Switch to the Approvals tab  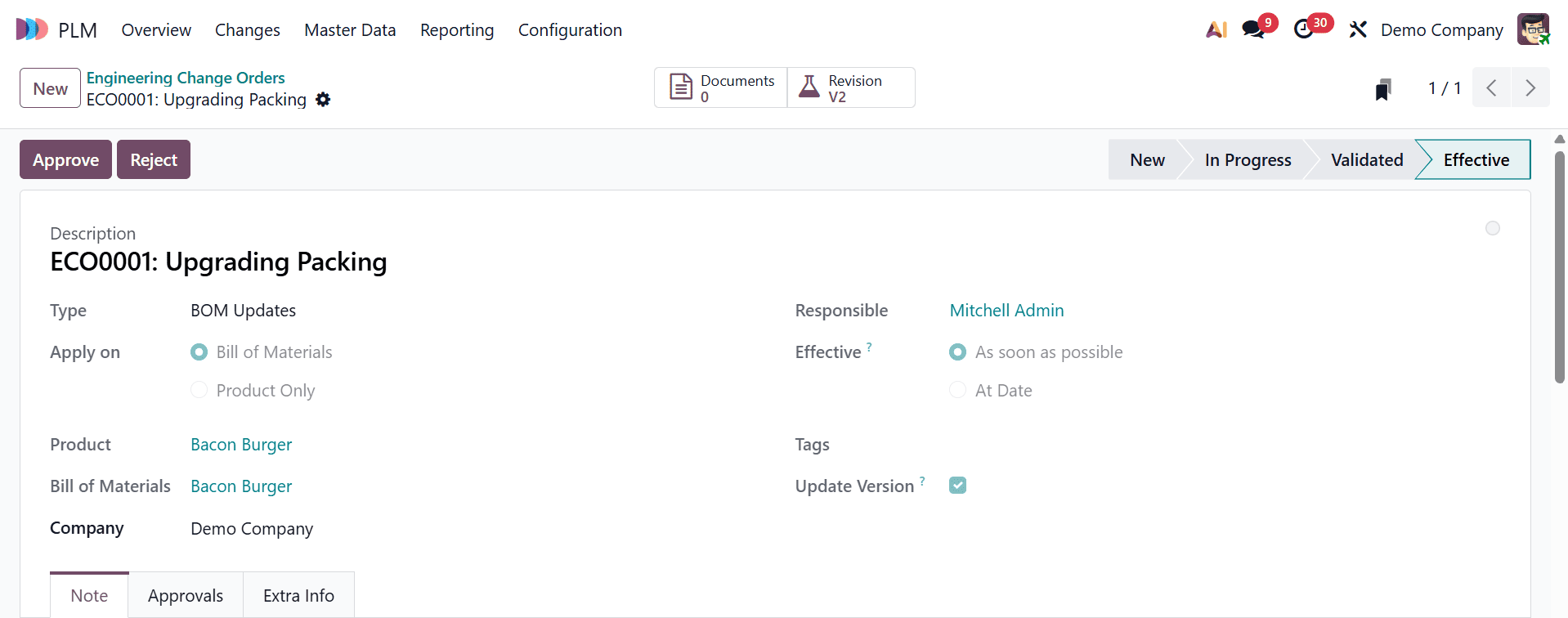point(186,595)
